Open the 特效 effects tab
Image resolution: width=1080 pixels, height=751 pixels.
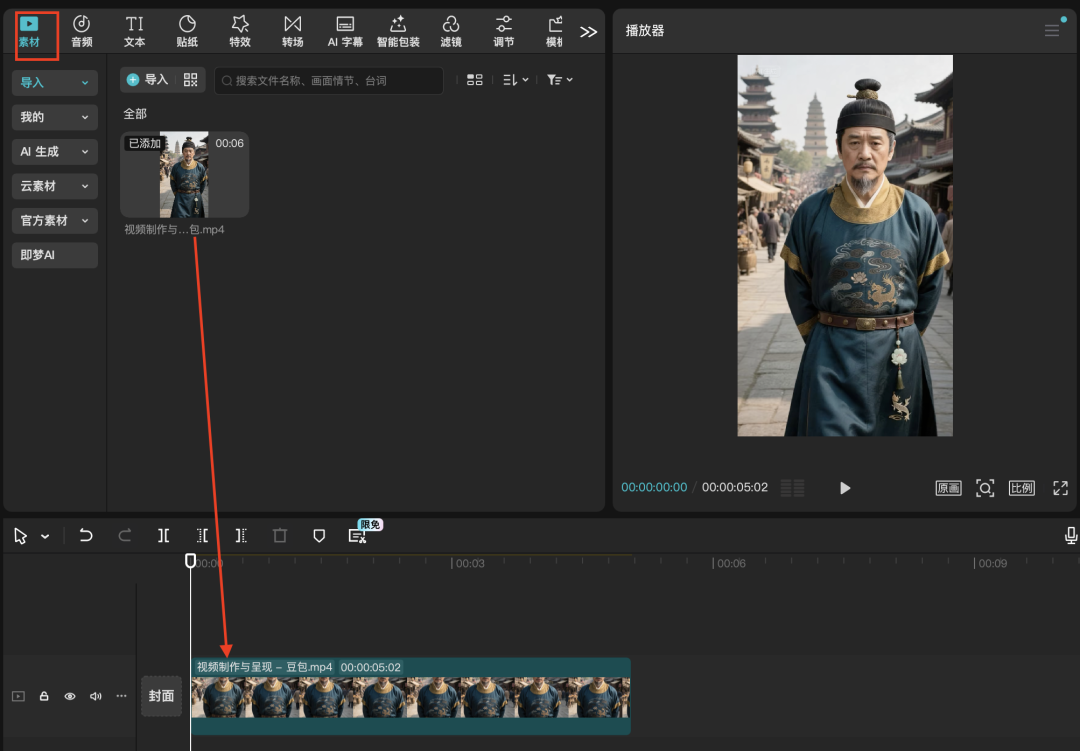(240, 31)
